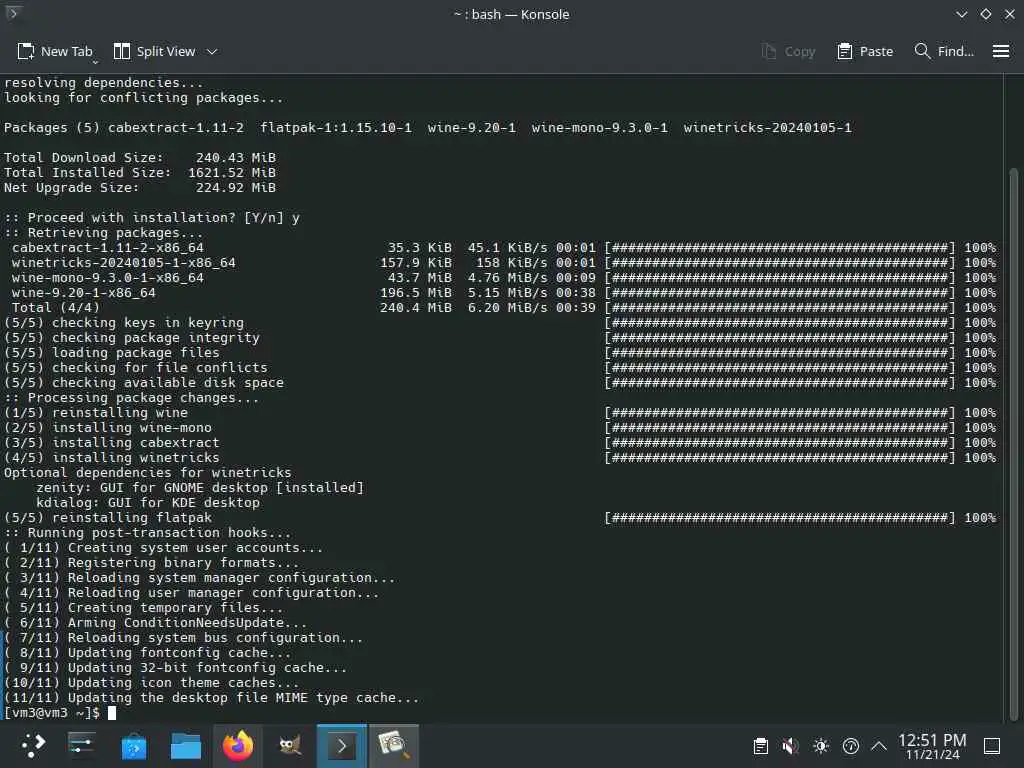Click the Split View toolbar button
The image size is (1024, 768).
154,51
